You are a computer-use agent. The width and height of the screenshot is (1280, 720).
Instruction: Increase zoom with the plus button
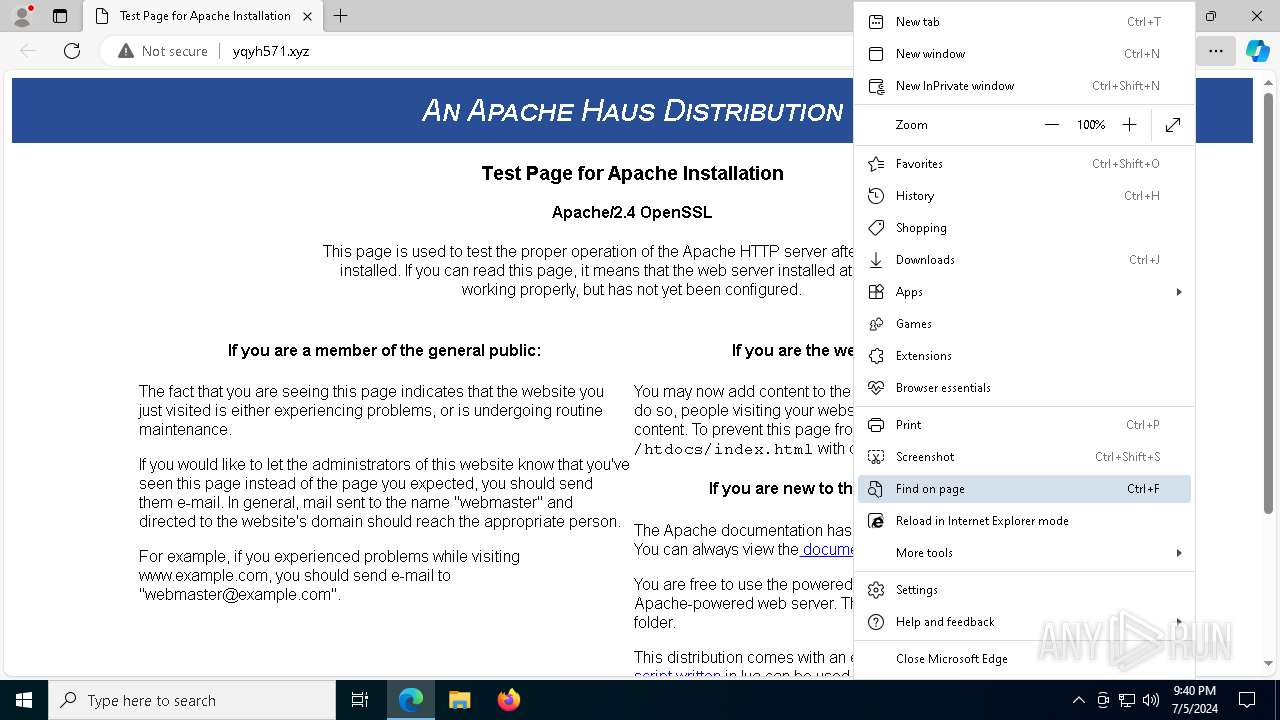point(1129,125)
